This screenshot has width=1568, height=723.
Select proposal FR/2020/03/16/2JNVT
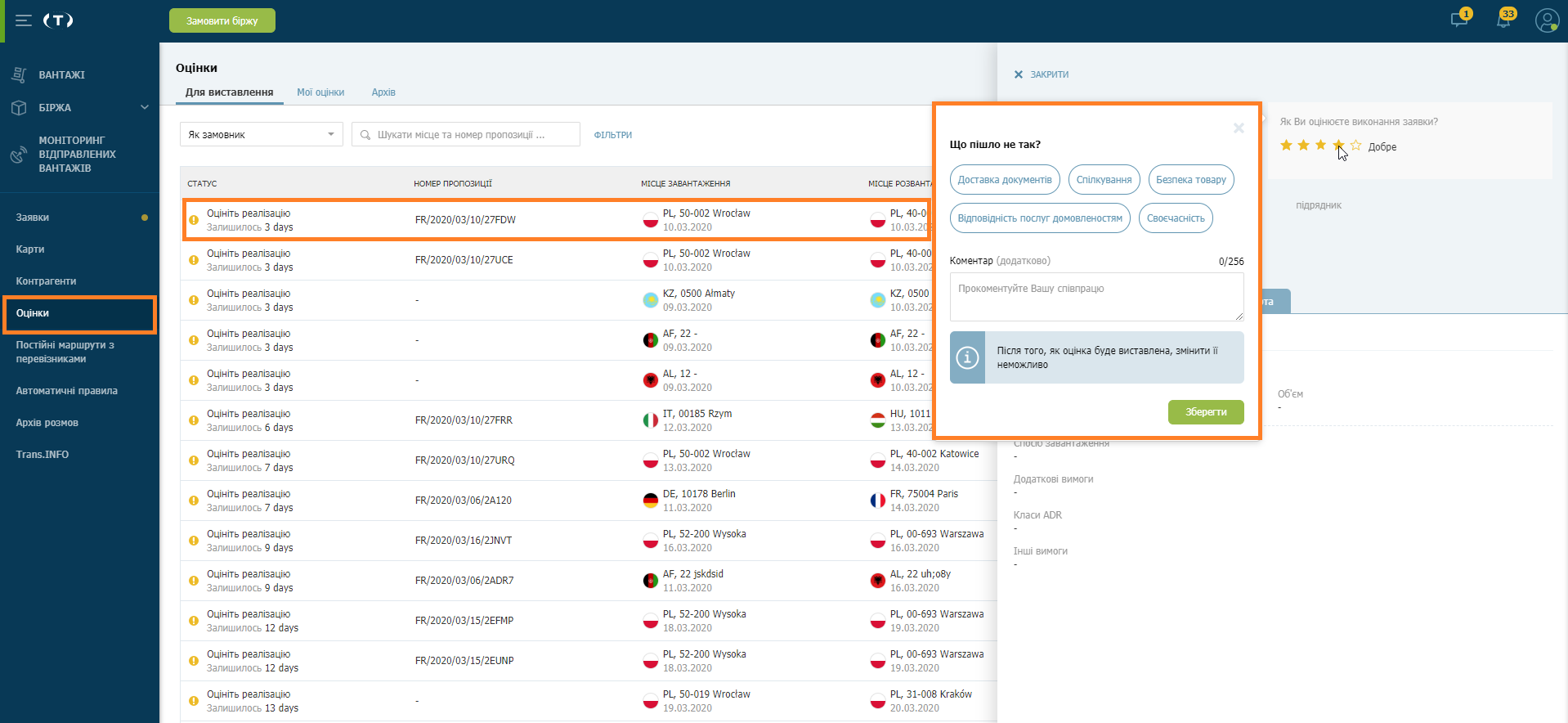[464, 541]
